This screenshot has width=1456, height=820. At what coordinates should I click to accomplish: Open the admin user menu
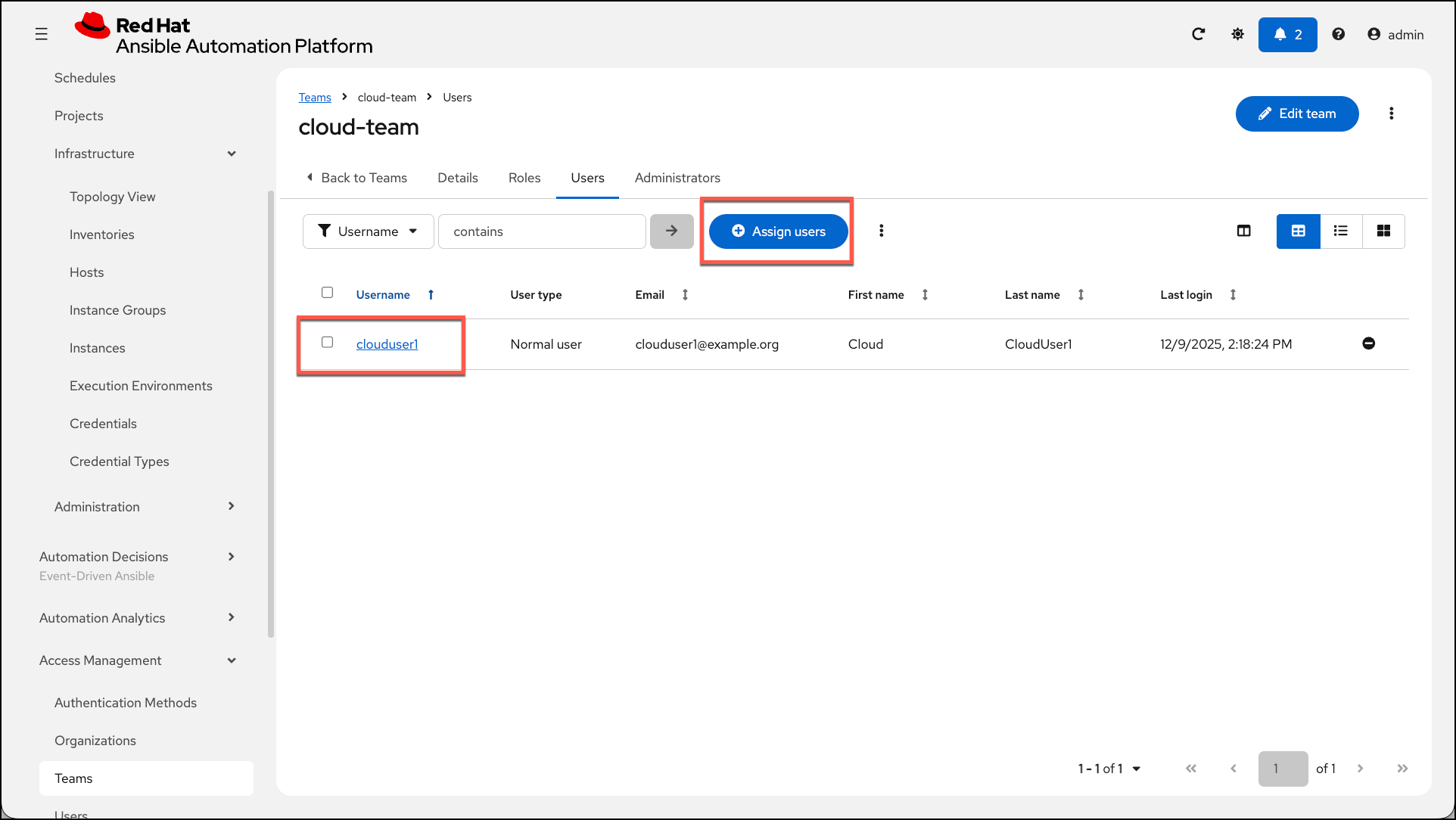click(x=1395, y=35)
